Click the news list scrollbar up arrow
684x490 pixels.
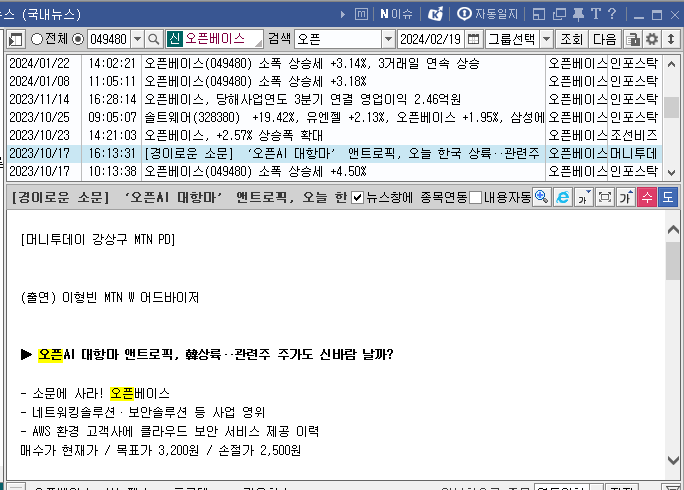coord(672,65)
